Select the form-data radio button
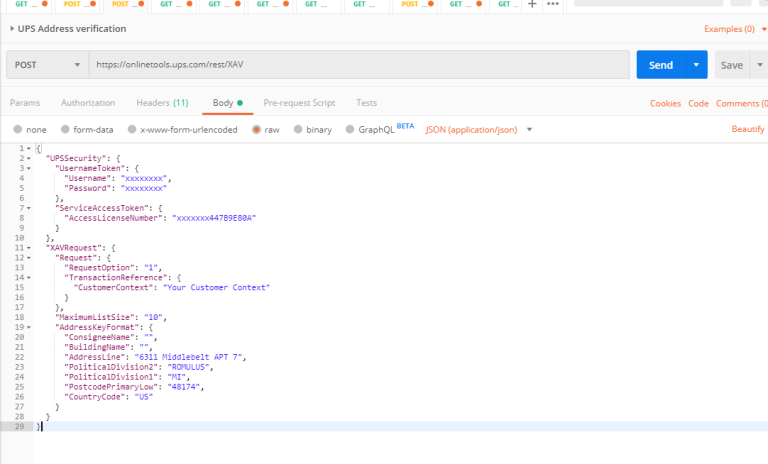Viewport: 768px width, 464px height. click(x=65, y=130)
